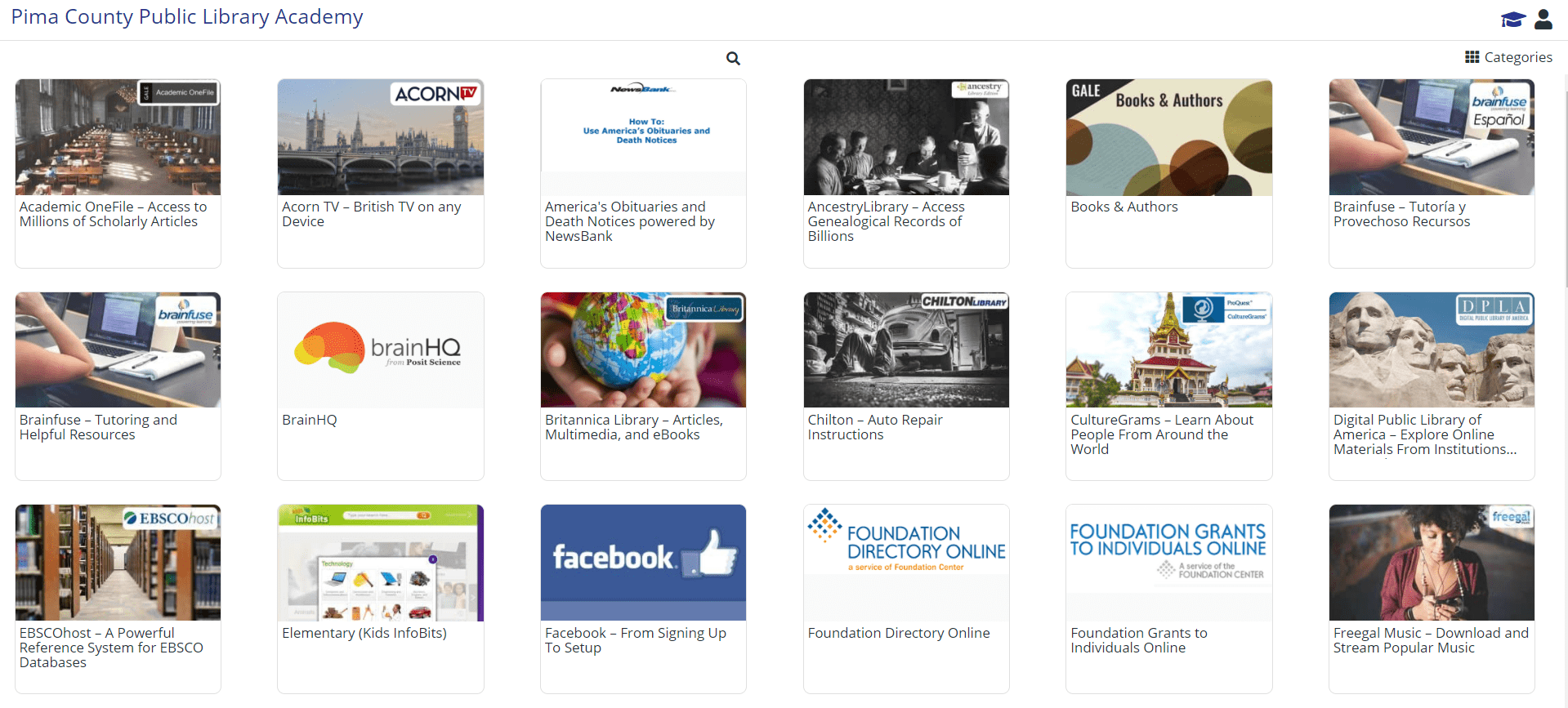Open the AncestryLibrary thumbnail image

pyautogui.click(x=906, y=137)
